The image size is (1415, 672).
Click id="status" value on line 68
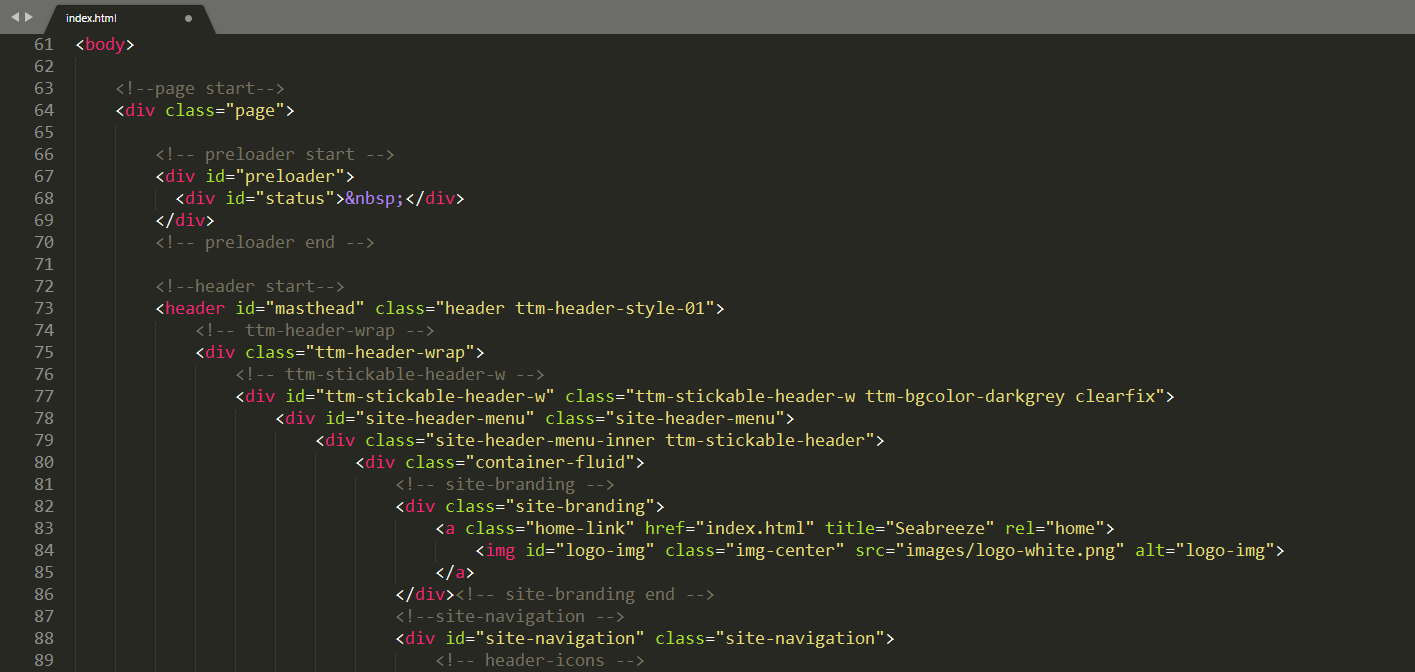(295, 198)
